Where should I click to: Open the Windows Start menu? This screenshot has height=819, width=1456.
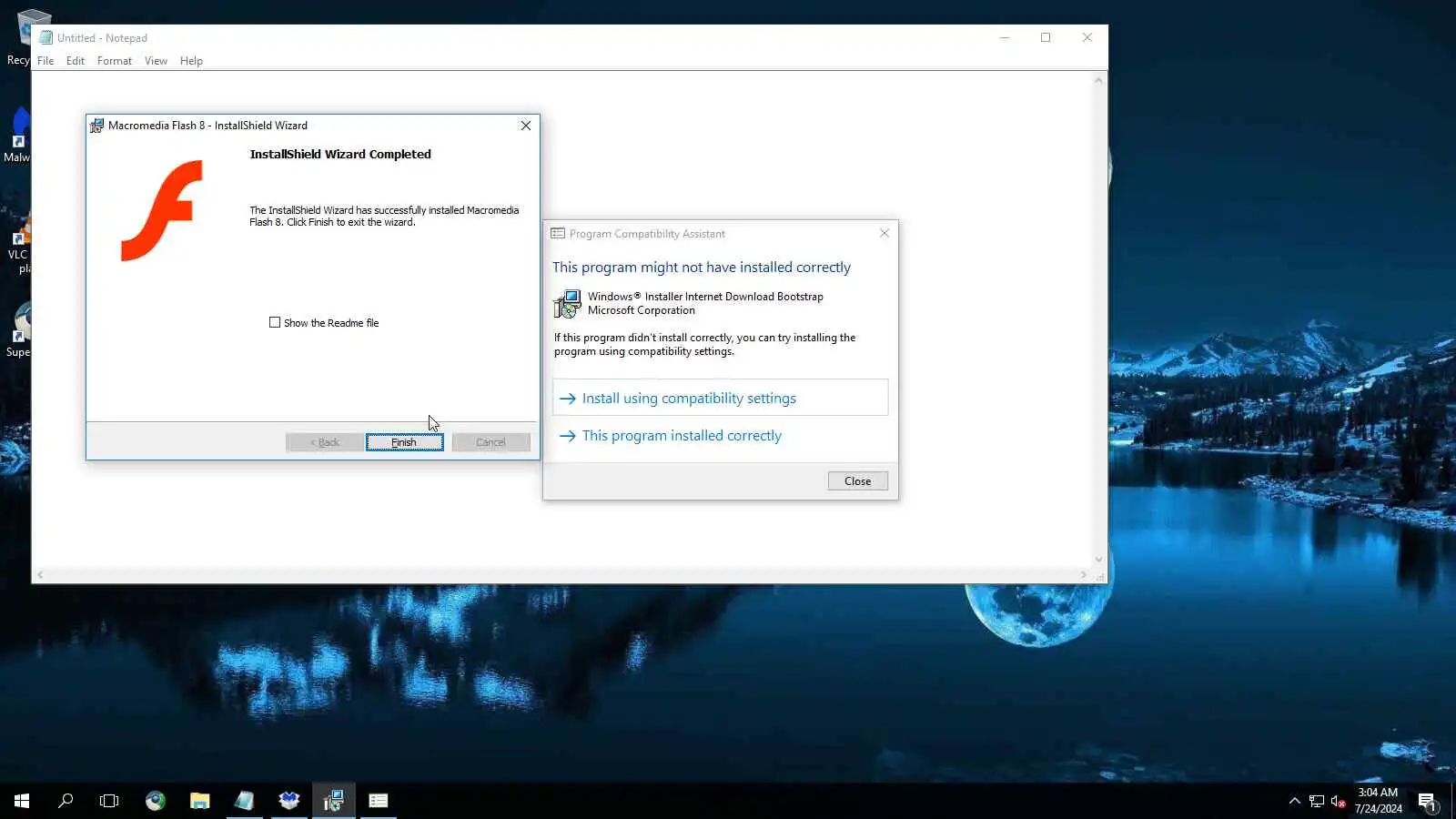tap(22, 801)
